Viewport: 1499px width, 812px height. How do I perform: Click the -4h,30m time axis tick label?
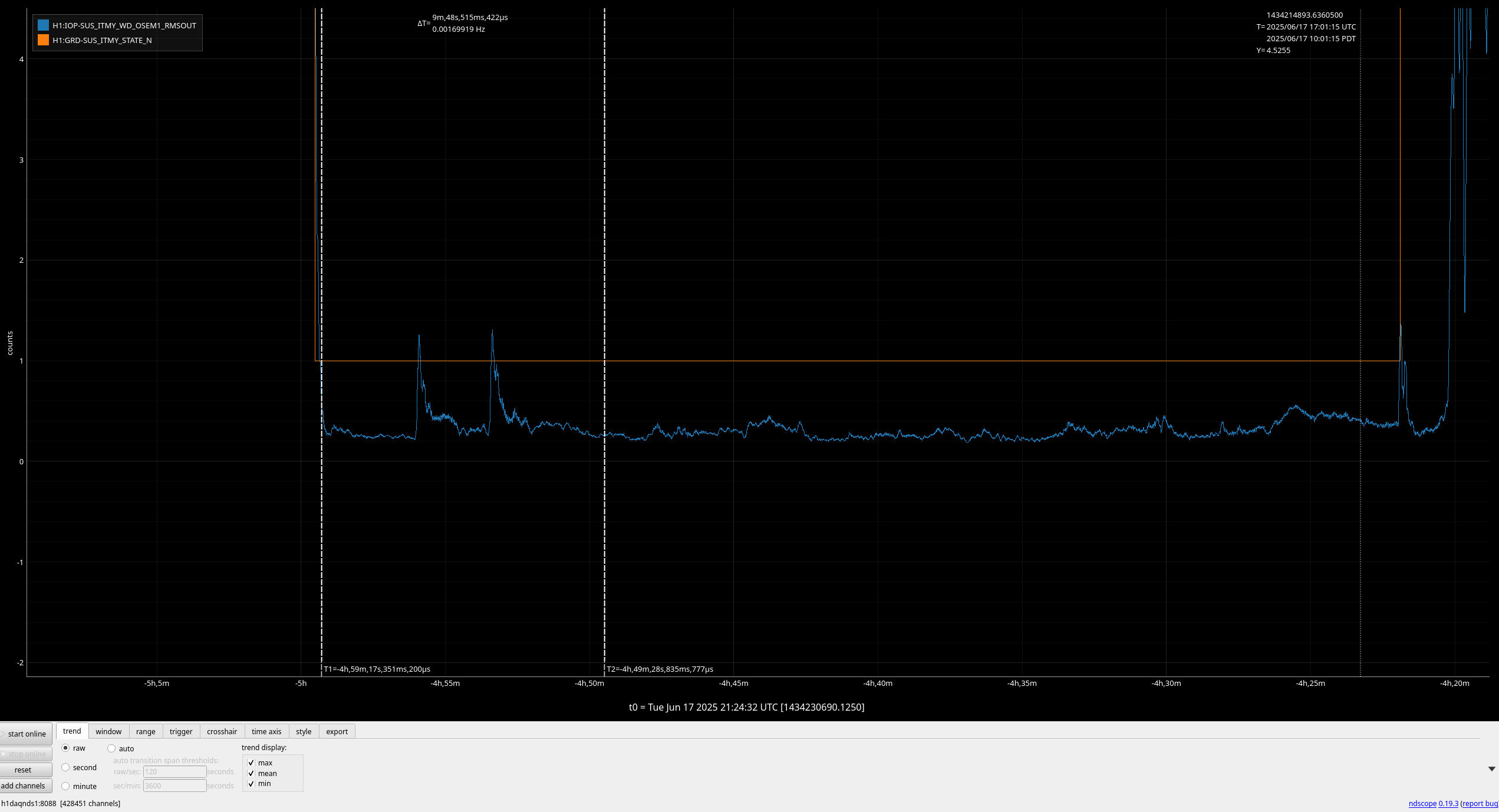tap(1166, 683)
